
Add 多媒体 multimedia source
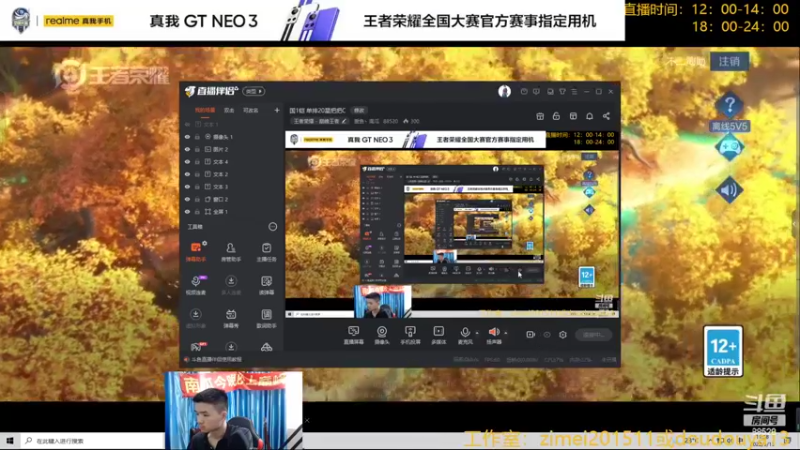(x=438, y=335)
